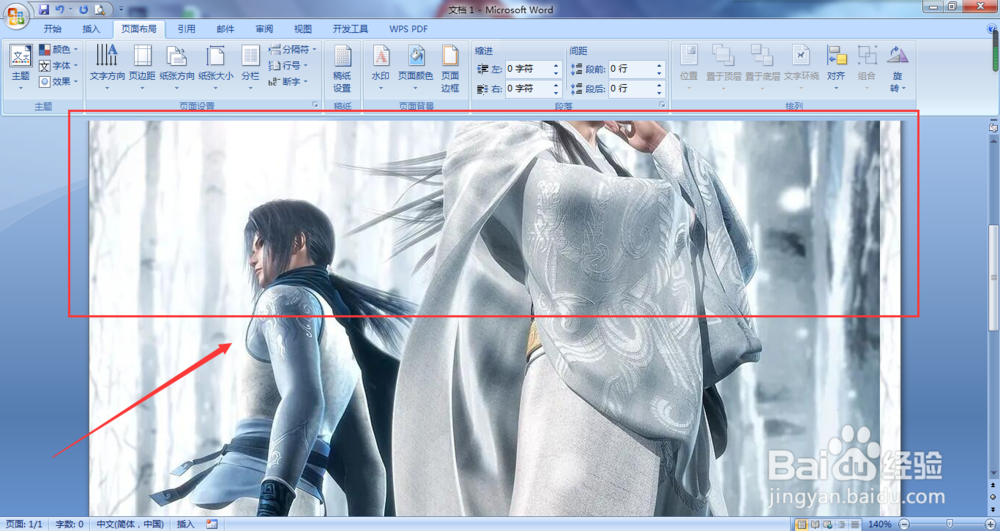Open 断字 hyphenation dropdown
The image size is (1000, 531).
pos(288,81)
